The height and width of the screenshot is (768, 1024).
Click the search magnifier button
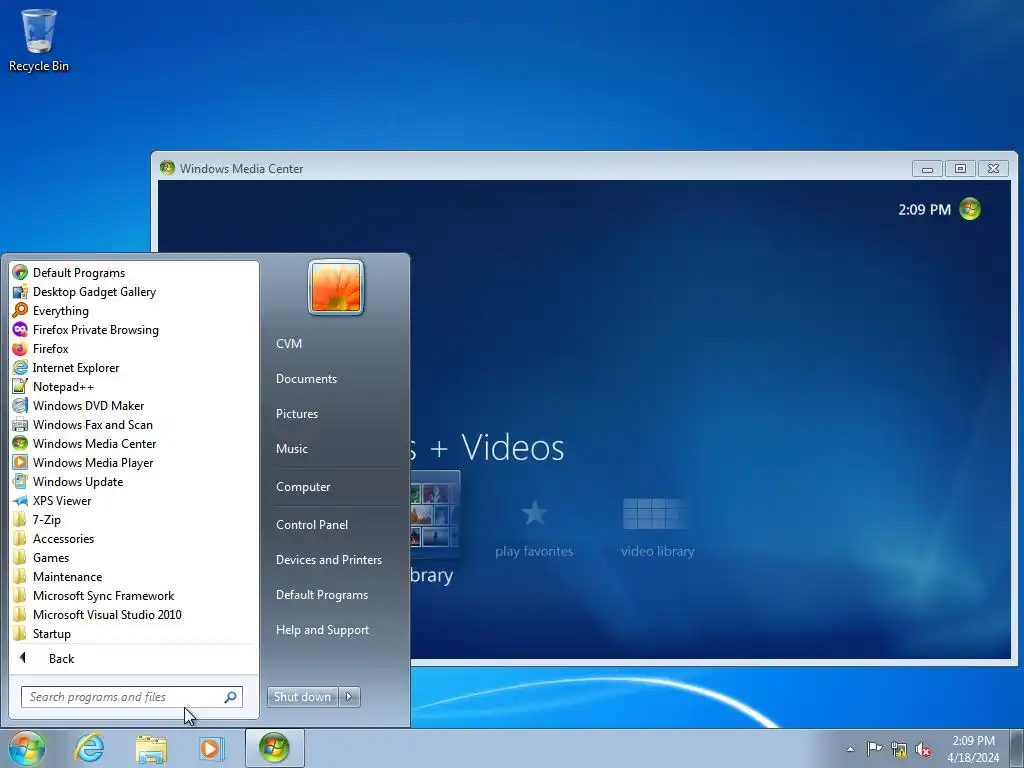tap(231, 697)
